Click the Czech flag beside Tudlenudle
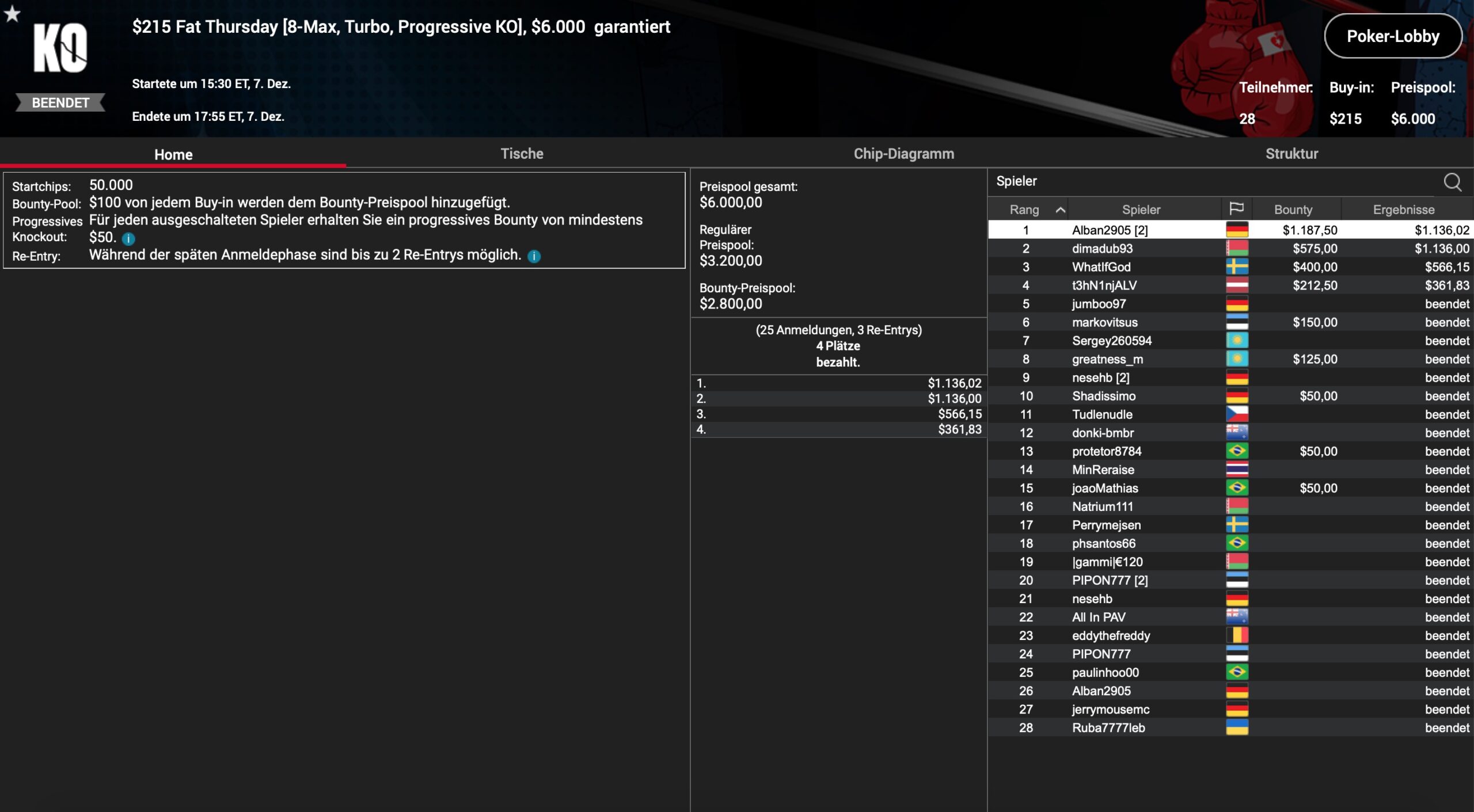This screenshot has width=1474, height=812. click(x=1237, y=414)
